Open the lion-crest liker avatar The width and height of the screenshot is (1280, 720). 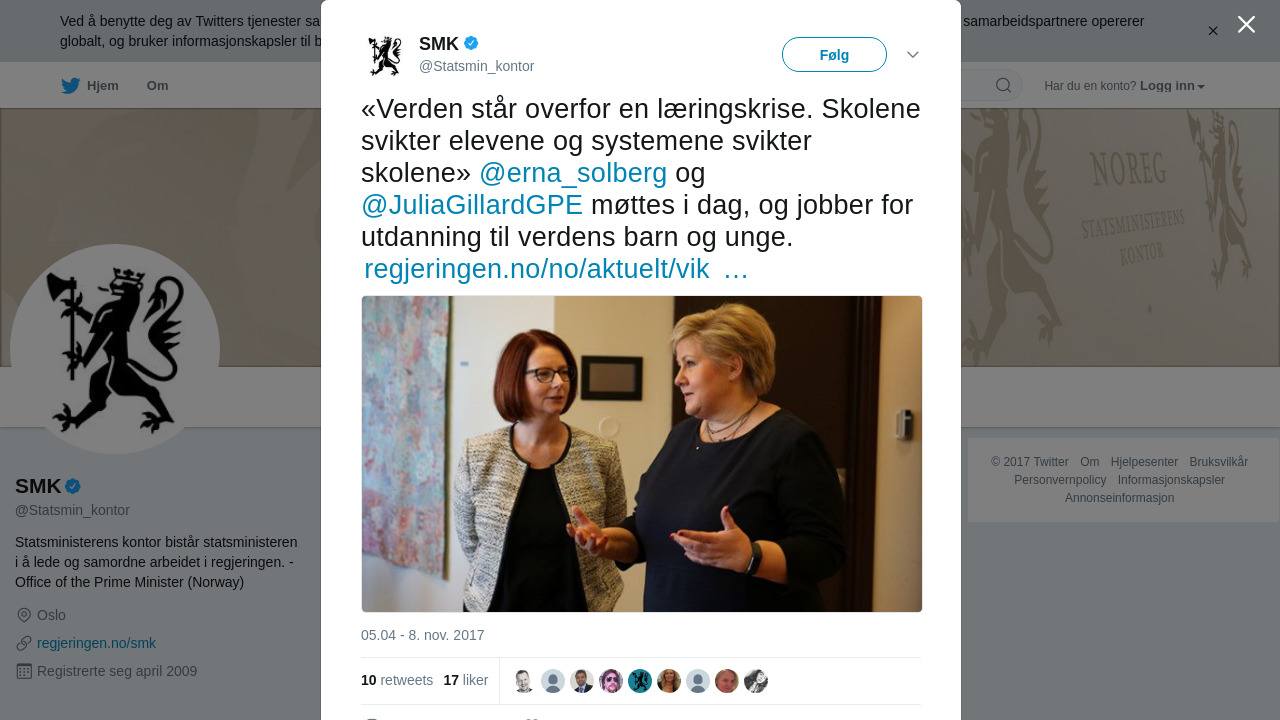click(x=640, y=681)
